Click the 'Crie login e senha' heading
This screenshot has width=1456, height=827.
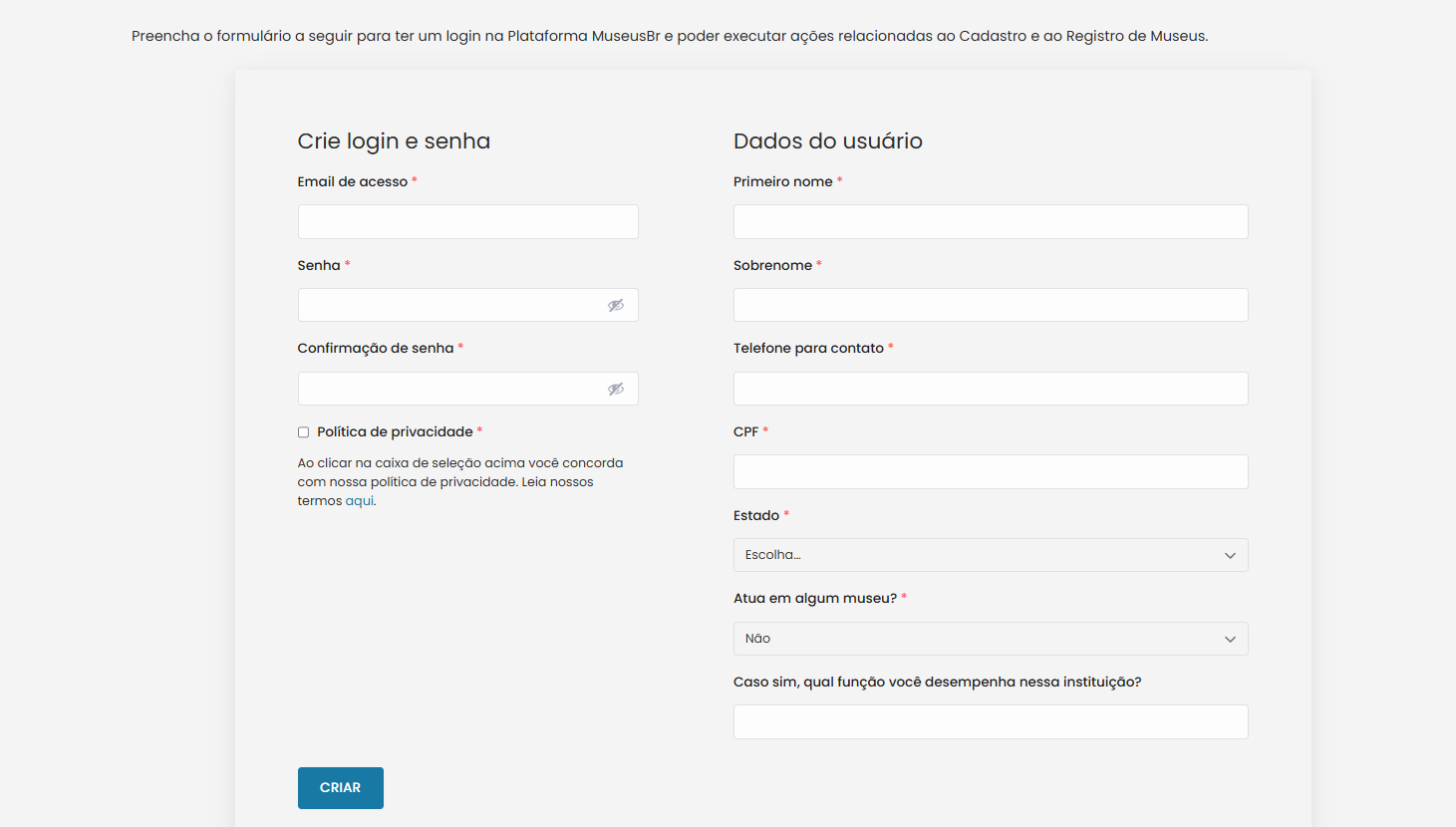click(394, 140)
